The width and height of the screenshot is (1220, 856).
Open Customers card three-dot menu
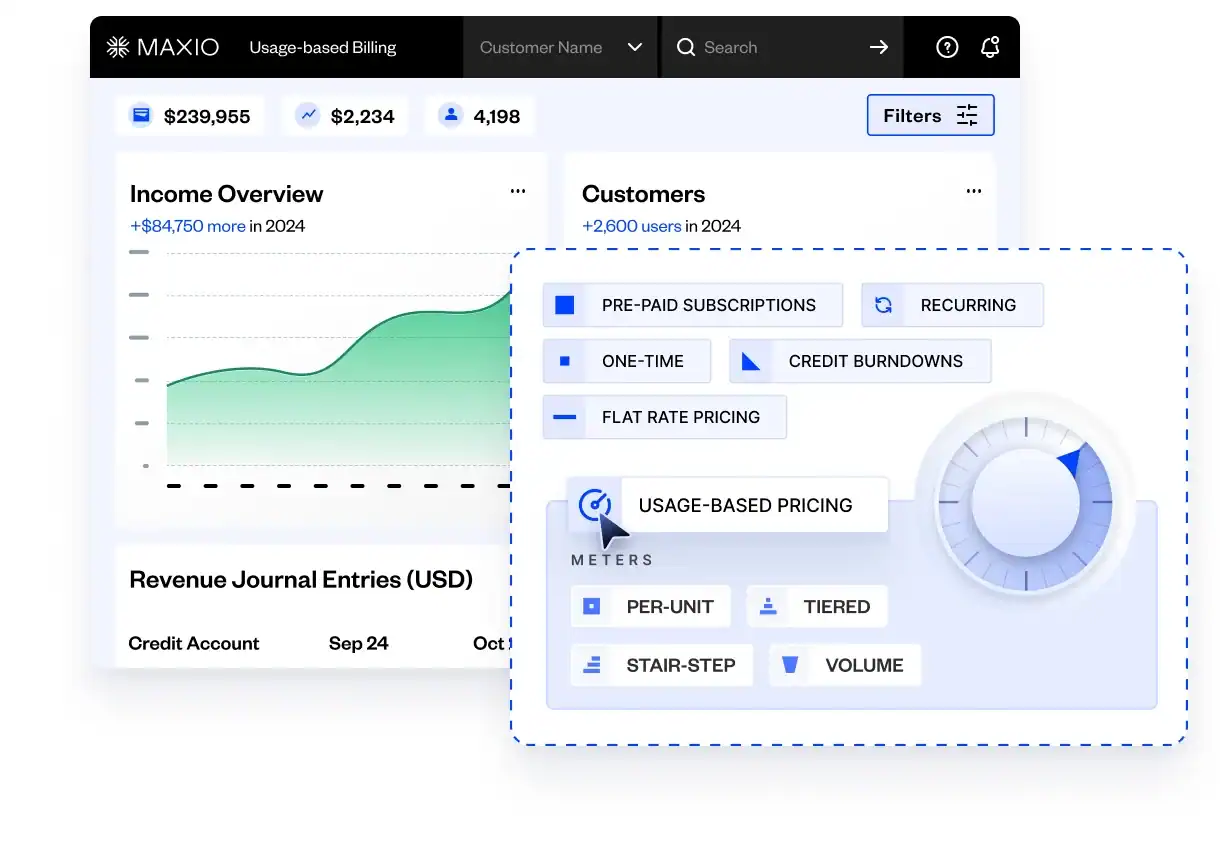tap(973, 192)
